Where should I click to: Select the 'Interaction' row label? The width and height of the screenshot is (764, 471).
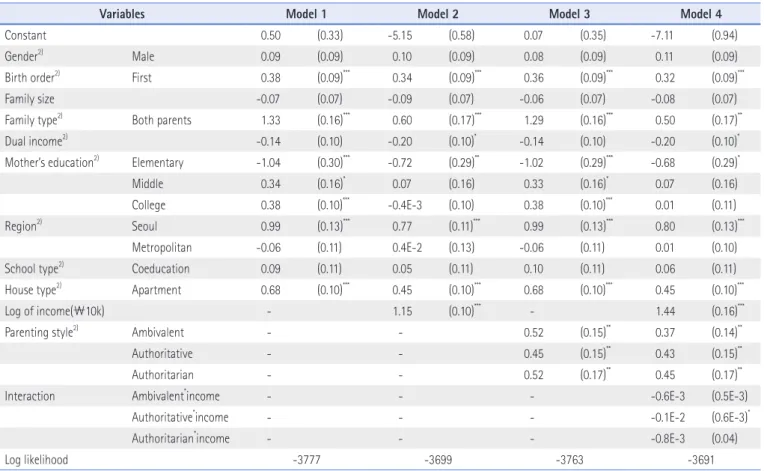point(29,396)
